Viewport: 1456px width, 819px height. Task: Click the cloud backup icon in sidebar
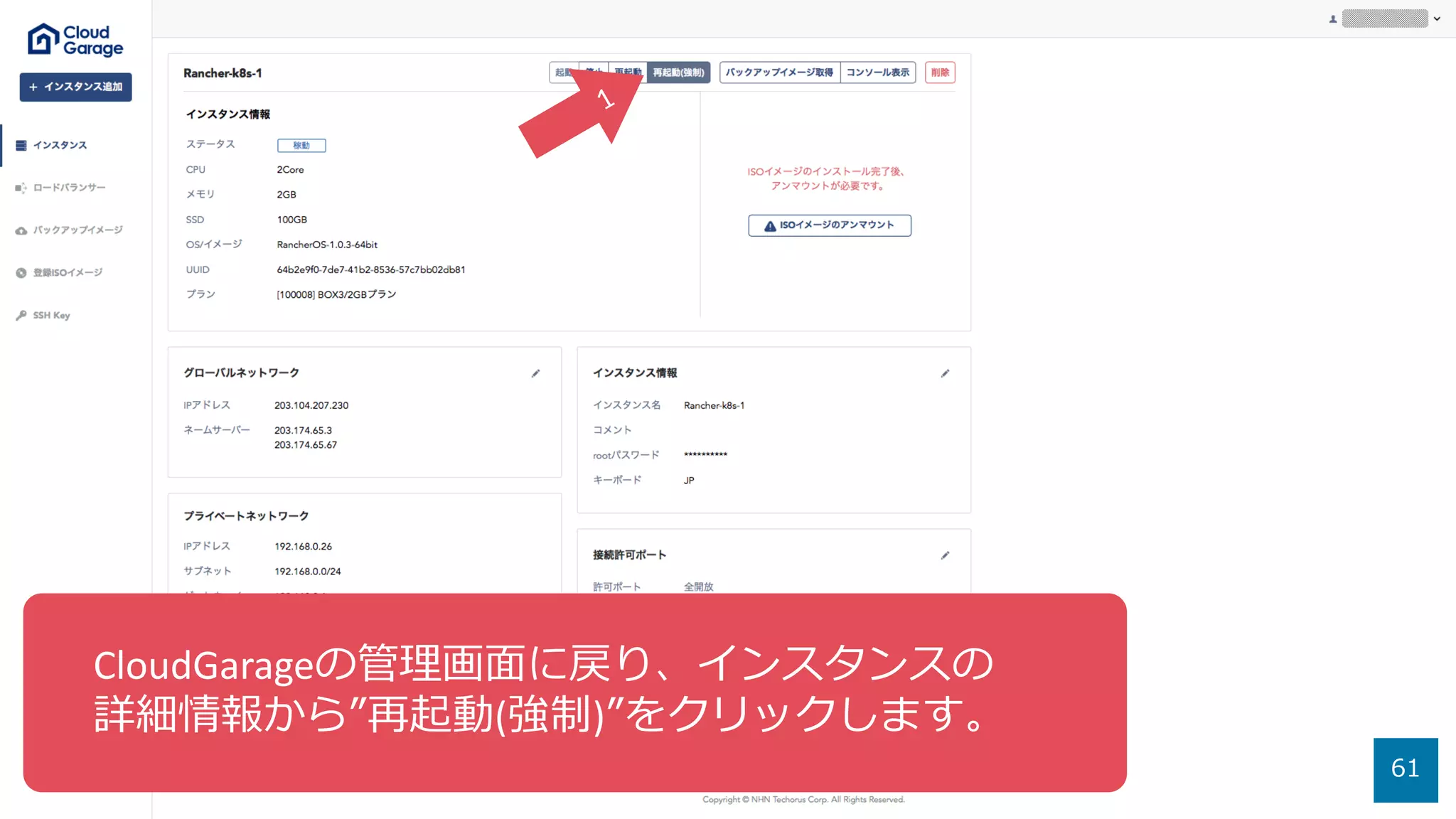pyautogui.click(x=21, y=230)
